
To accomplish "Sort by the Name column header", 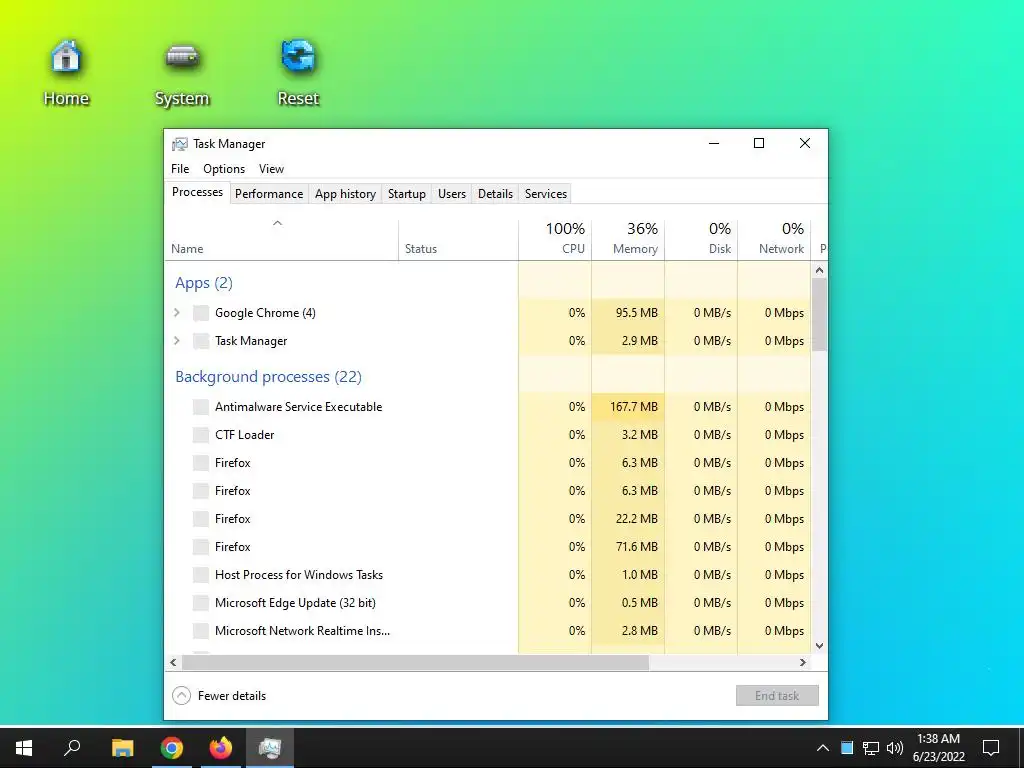I will pos(281,240).
